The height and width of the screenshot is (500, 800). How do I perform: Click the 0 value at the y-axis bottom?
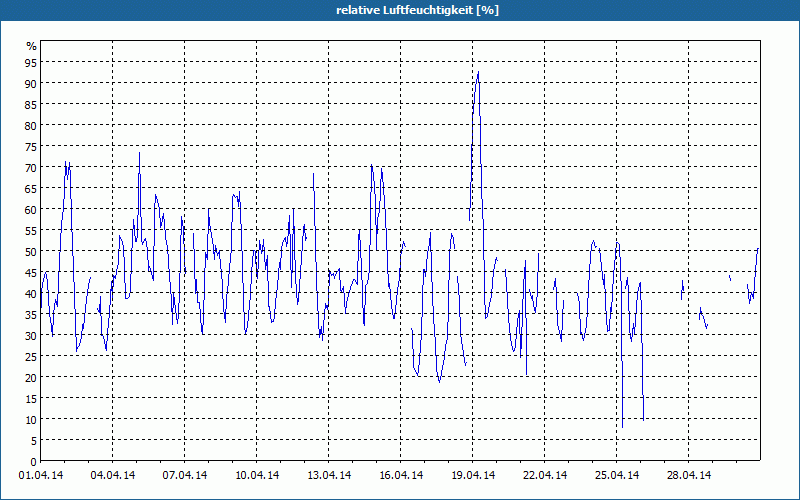(x=33, y=461)
